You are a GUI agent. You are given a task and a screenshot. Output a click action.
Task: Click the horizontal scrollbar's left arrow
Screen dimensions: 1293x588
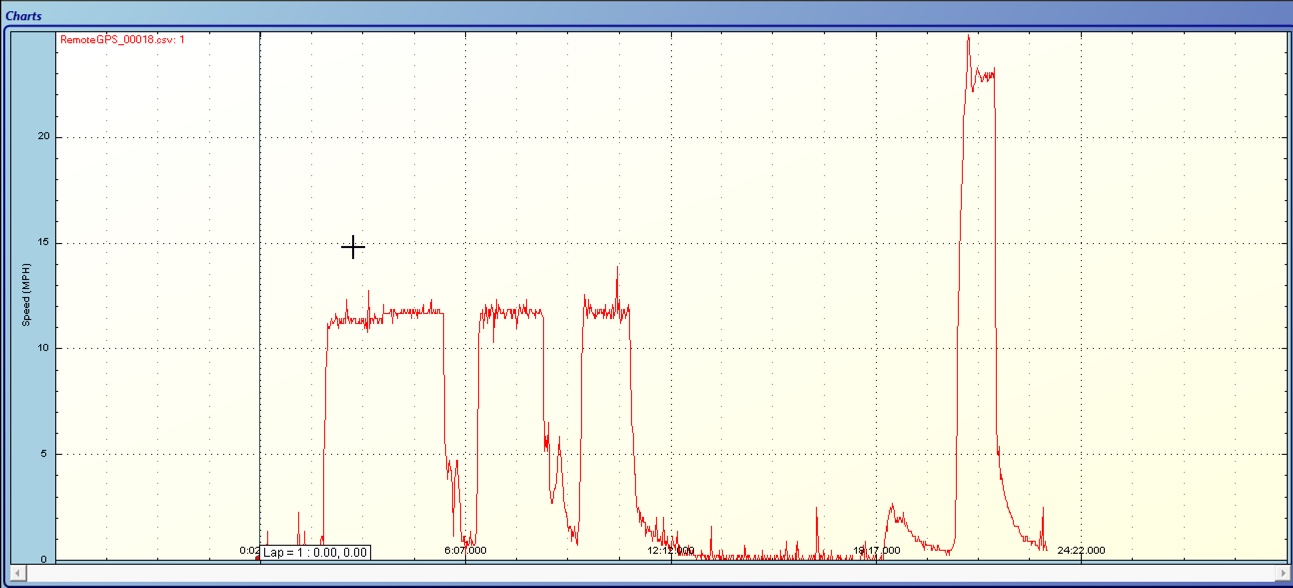click(x=18, y=573)
